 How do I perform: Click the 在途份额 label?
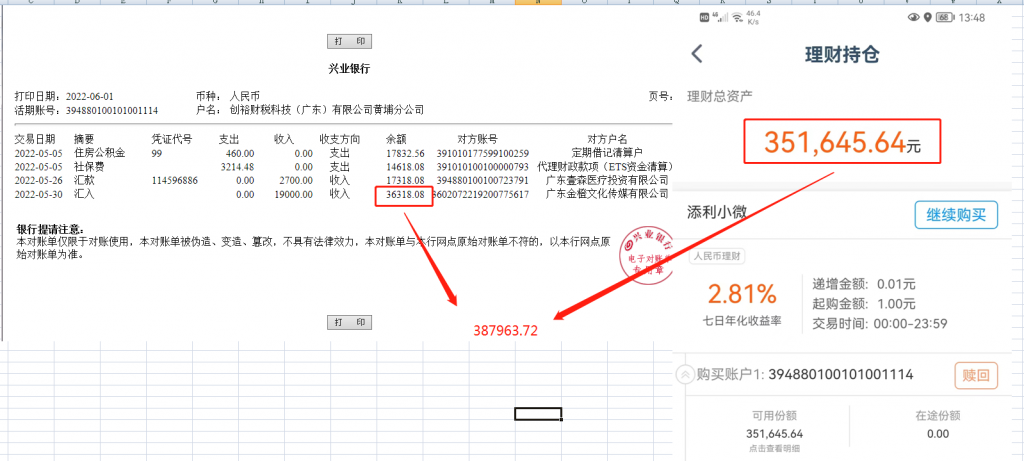tap(938, 416)
